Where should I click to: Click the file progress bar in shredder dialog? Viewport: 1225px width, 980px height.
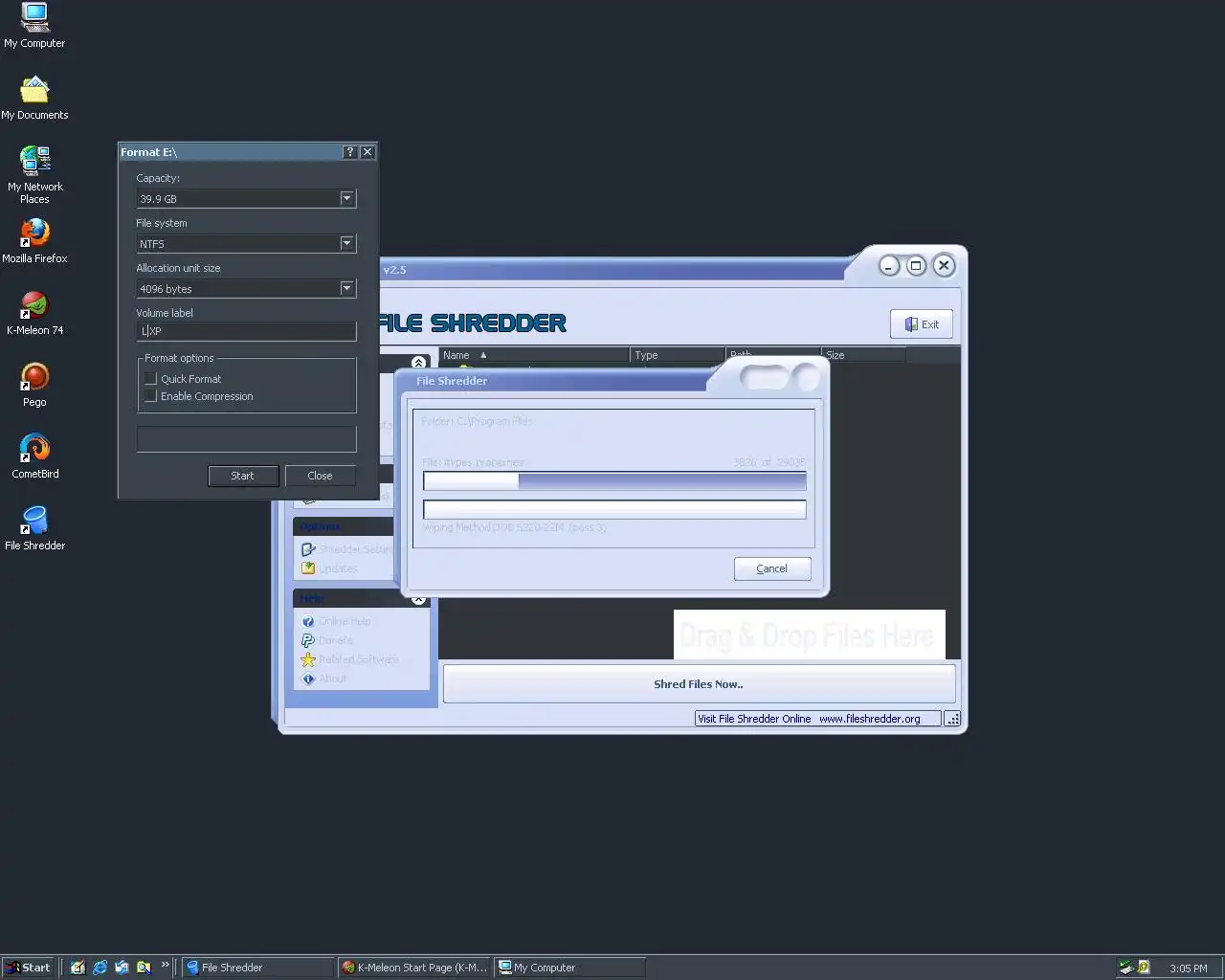coord(614,481)
